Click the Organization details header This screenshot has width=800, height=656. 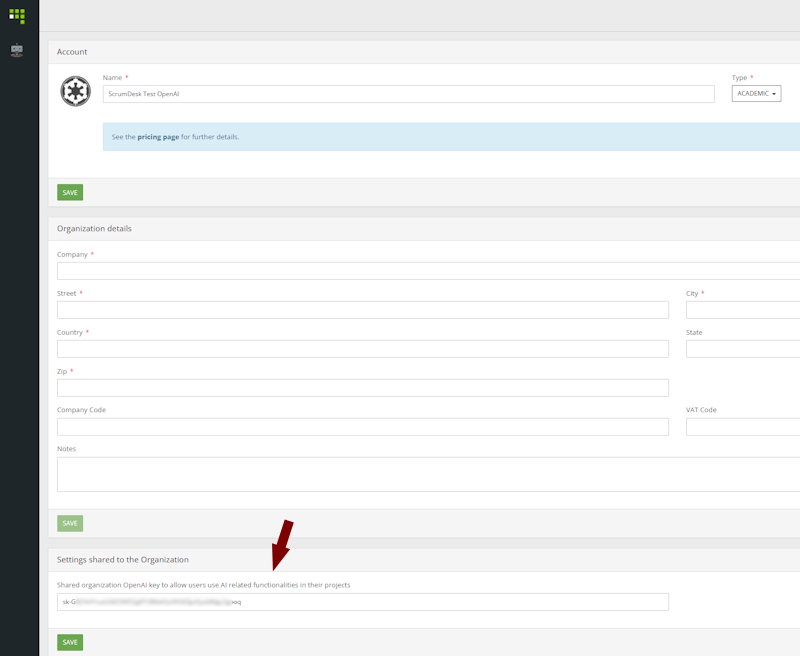pos(94,229)
